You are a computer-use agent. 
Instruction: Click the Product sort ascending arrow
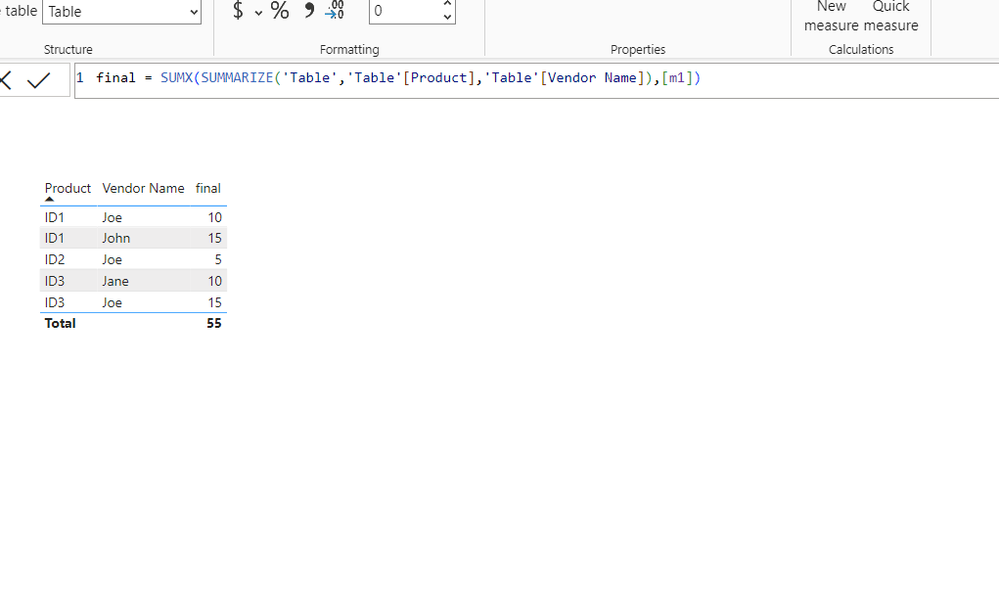(49, 199)
